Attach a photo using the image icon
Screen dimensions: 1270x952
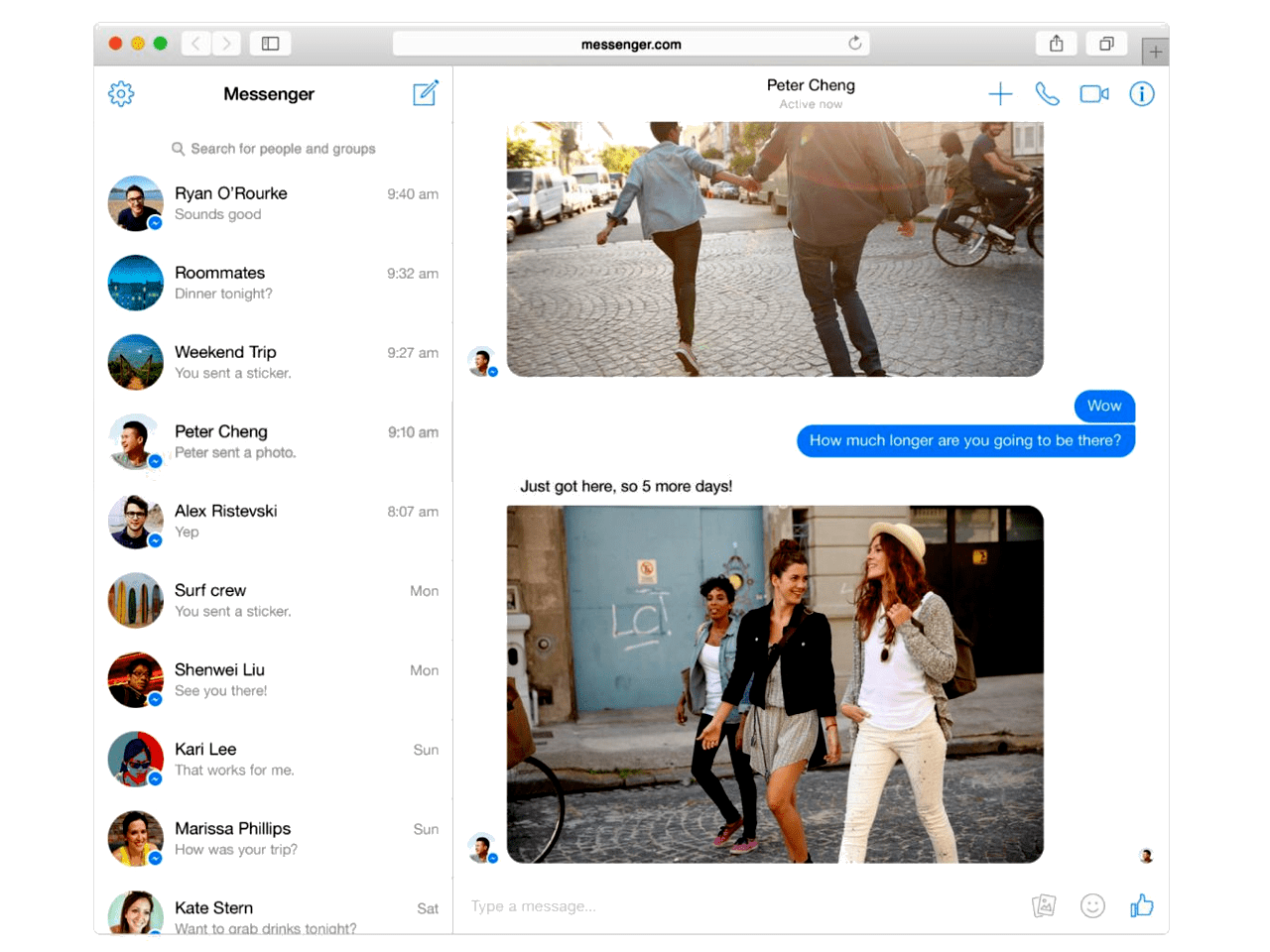(x=1044, y=905)
